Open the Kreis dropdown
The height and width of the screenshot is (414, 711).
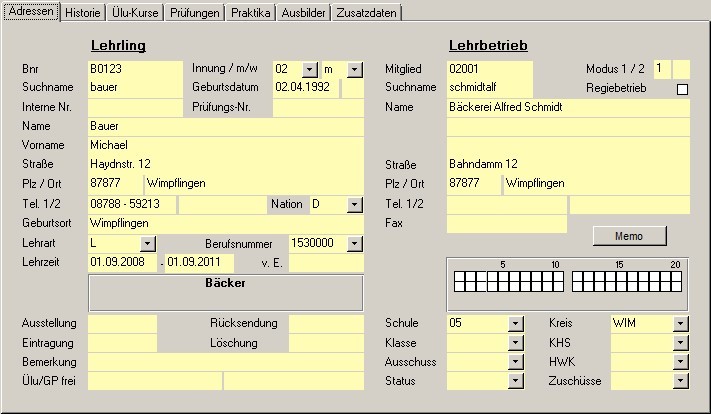681,324
